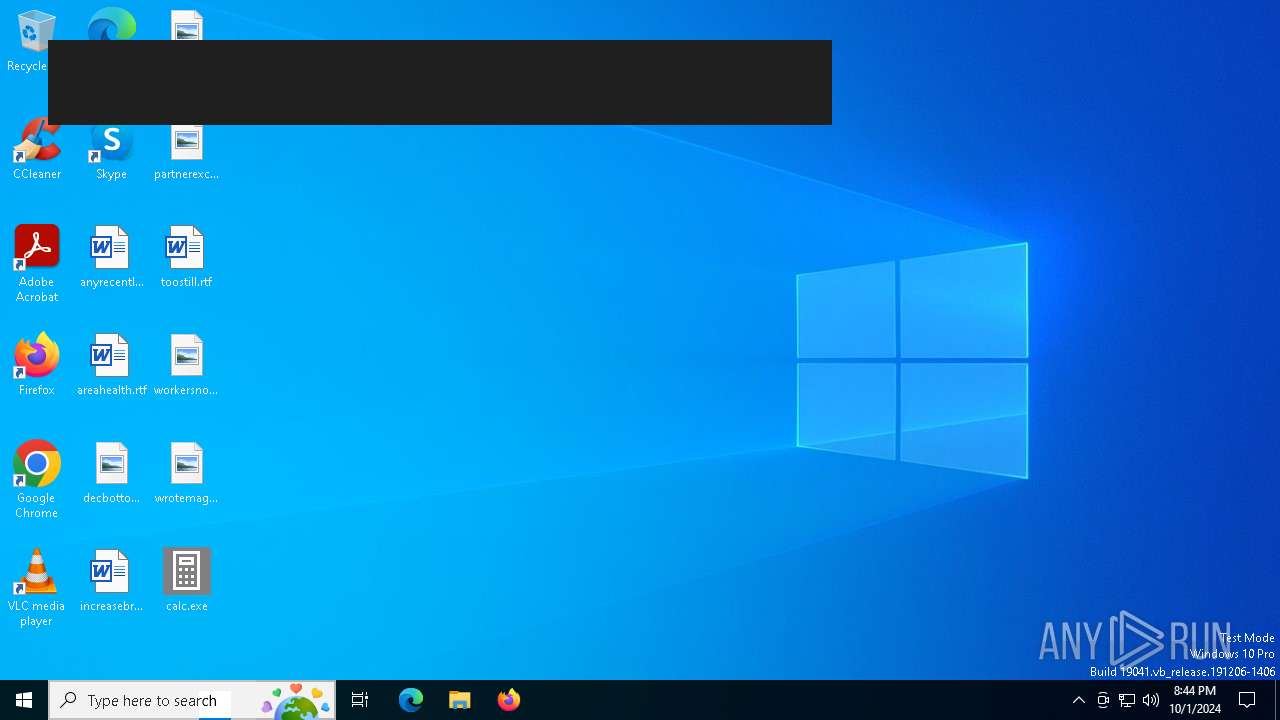Select the toostill.rtf document icon
This screenshot has height=720, width=1280.
(186, 258)
